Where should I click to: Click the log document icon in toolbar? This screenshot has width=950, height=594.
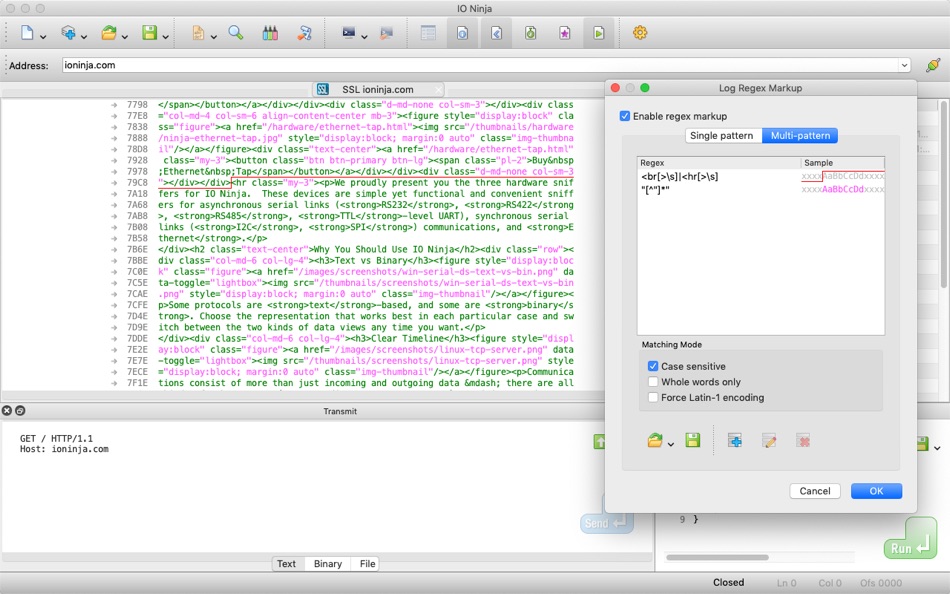pos(198,33)
